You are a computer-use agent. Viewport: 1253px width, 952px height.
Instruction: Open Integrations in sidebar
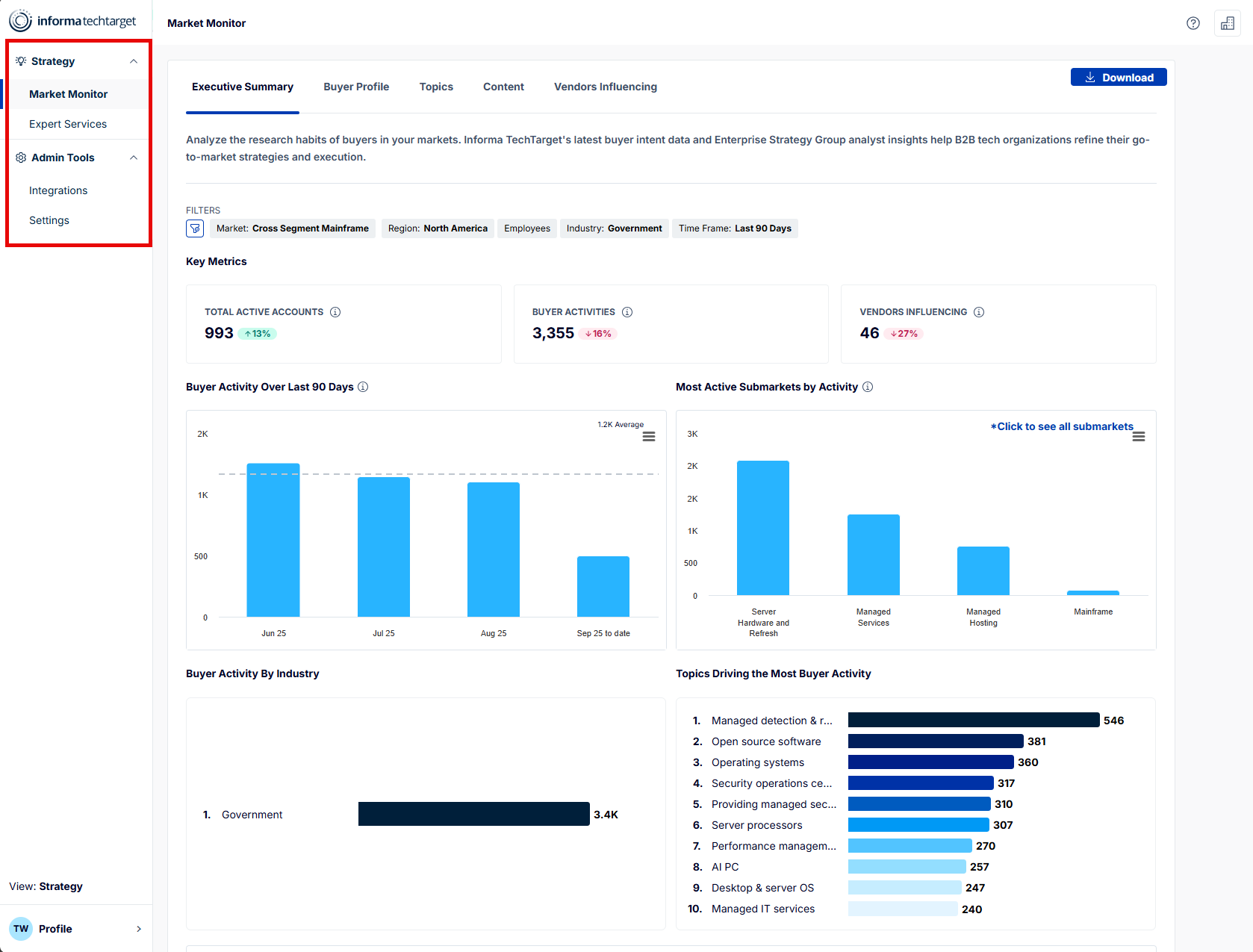58,190
